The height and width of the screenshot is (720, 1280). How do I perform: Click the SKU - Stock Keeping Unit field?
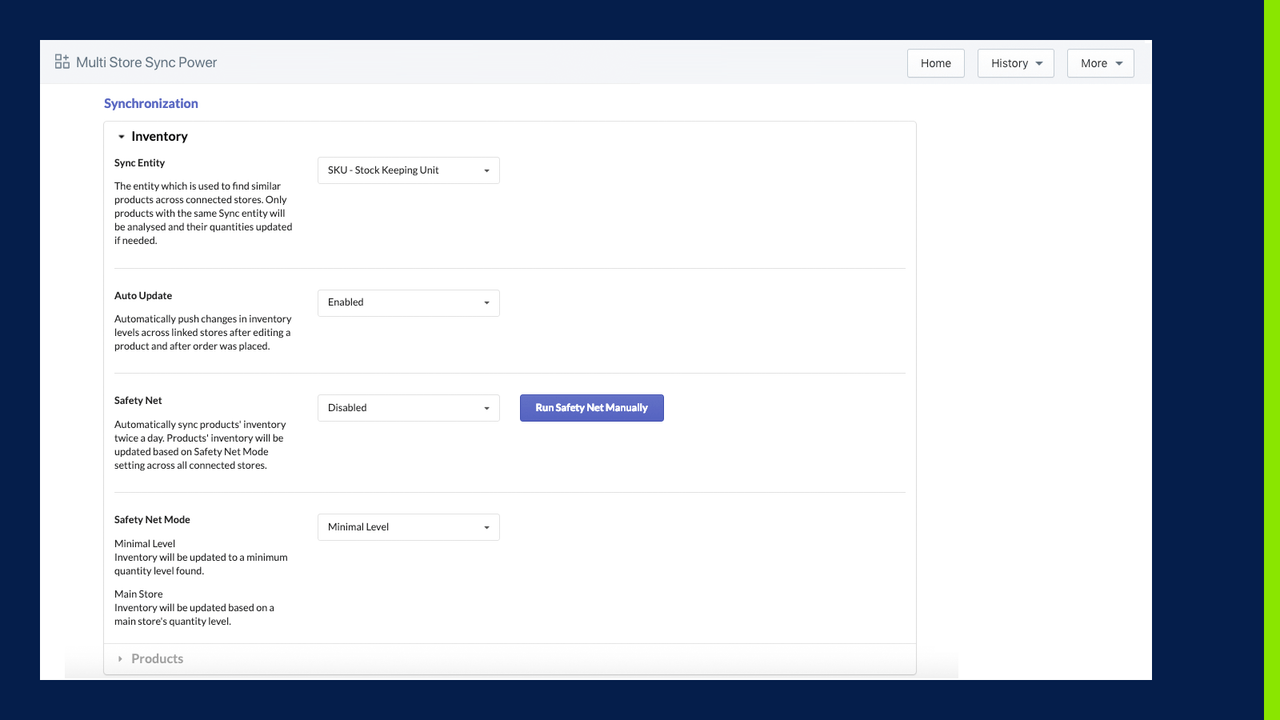(x=408, y=170)
